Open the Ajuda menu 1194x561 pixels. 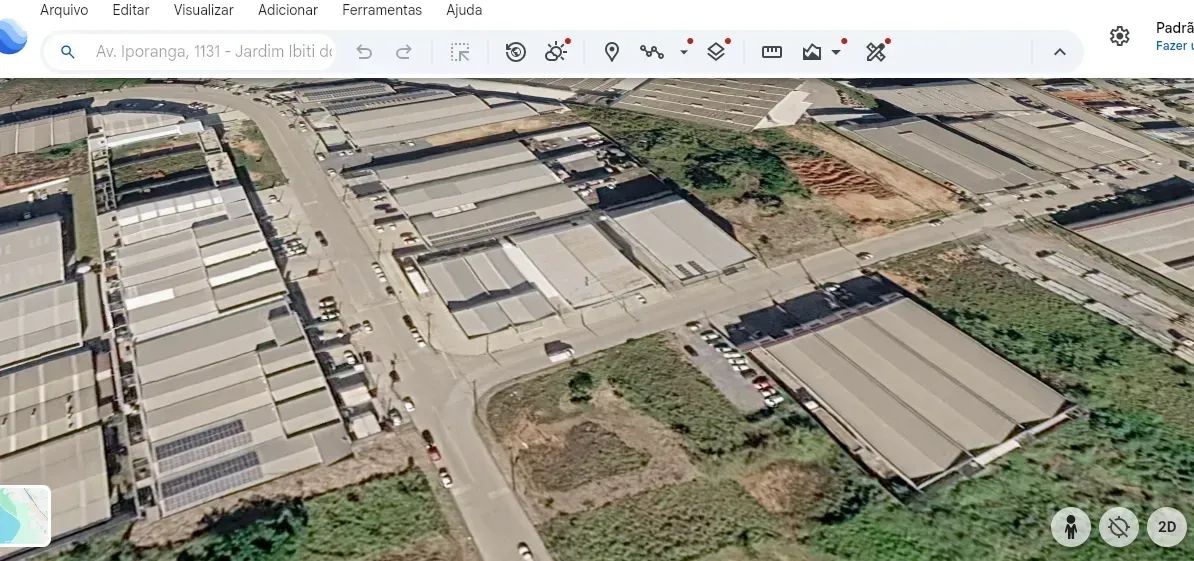(464, 10)
